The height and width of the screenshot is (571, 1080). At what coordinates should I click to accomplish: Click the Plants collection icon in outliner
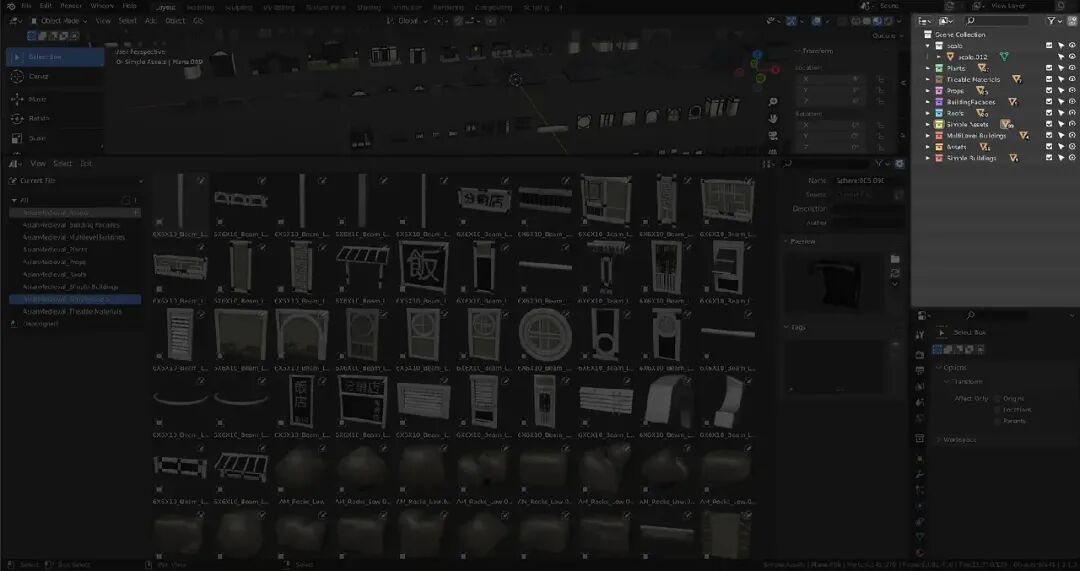pos(939,68)
